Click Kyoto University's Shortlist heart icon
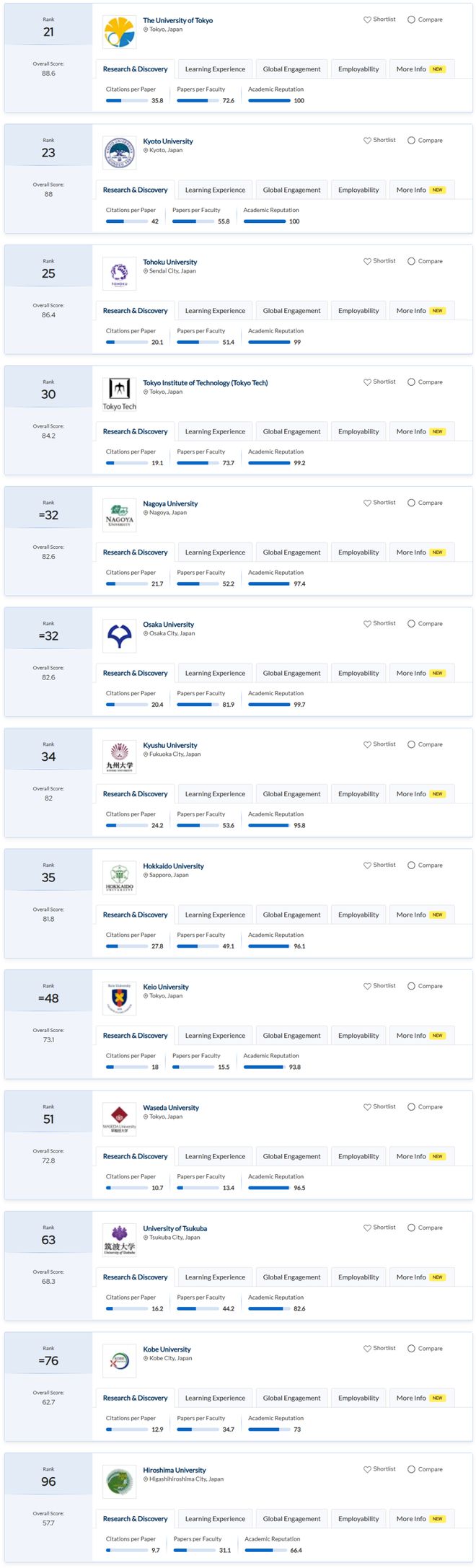 point(367,141)
